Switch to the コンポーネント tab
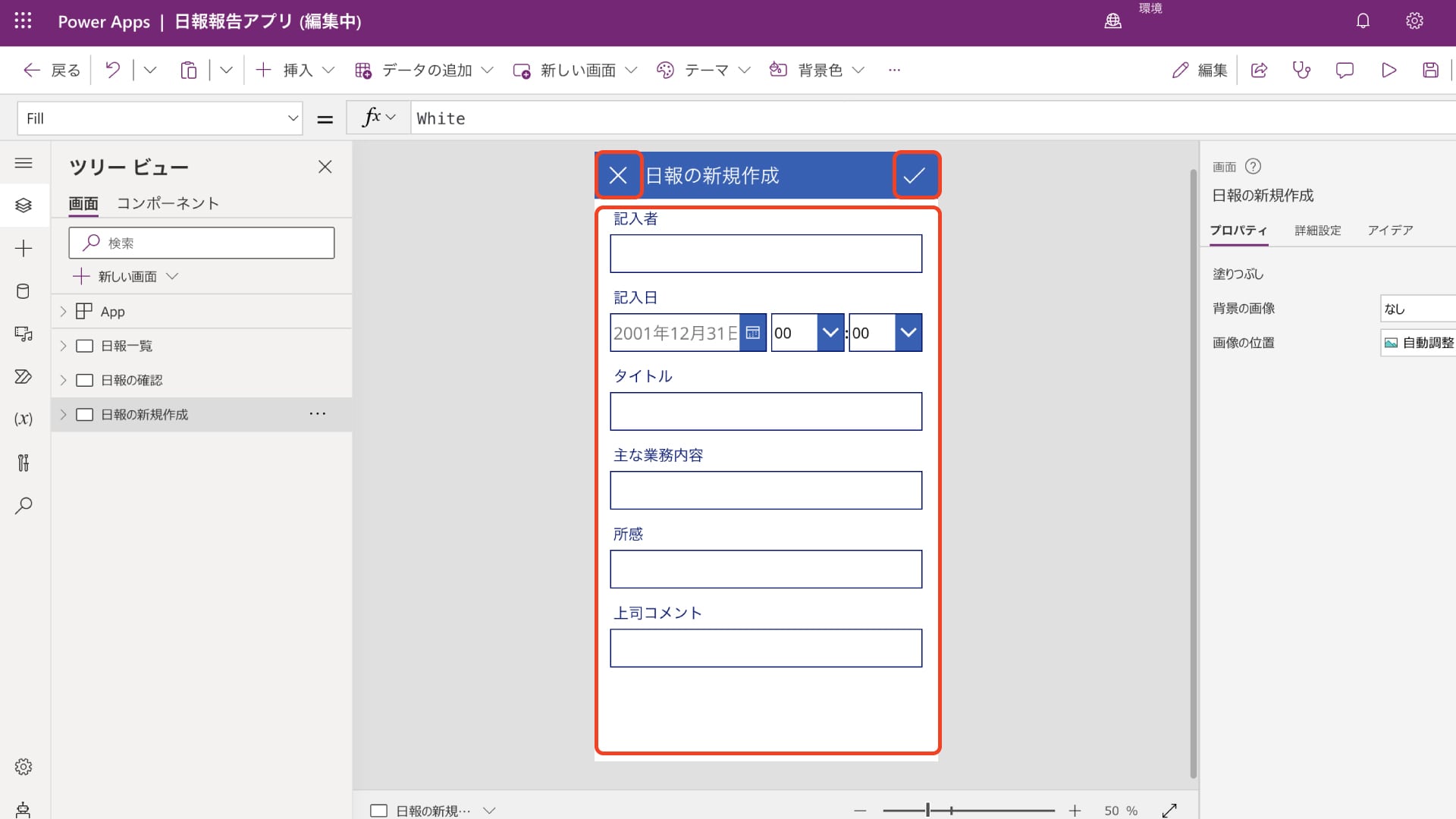 point(168,203)
